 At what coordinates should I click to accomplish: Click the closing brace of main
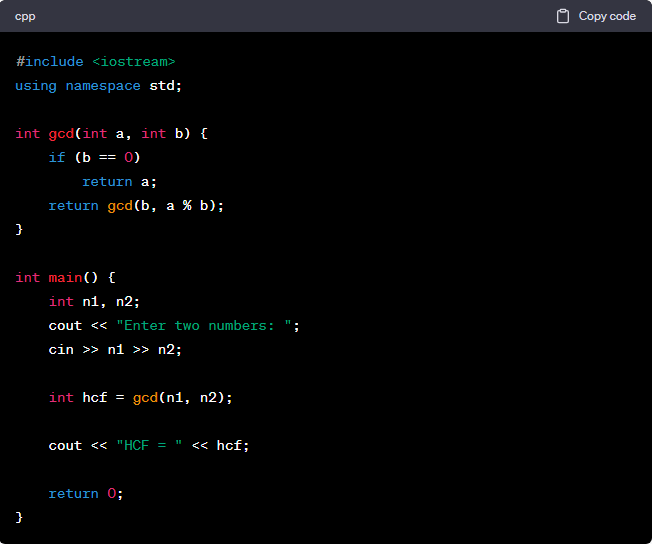click(19, 518)
